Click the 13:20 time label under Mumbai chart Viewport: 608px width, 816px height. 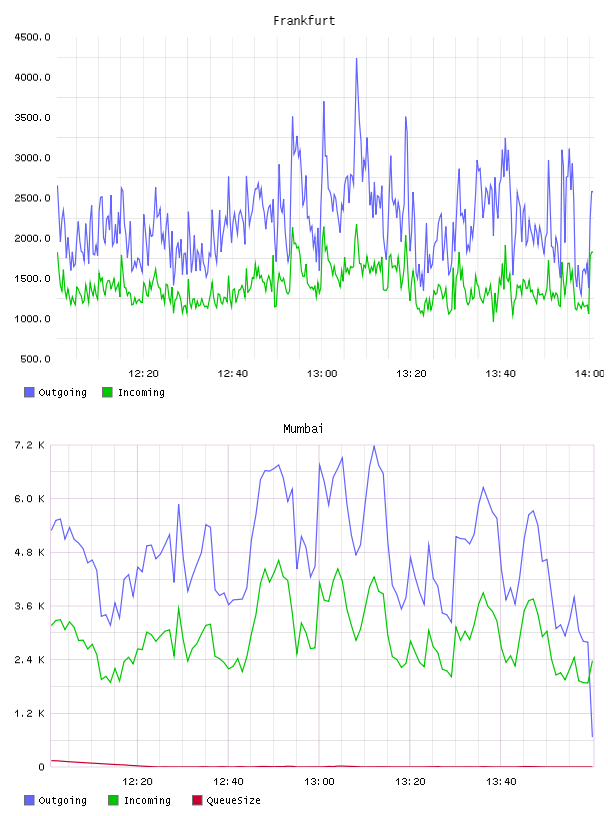click(x=410, y=781)
